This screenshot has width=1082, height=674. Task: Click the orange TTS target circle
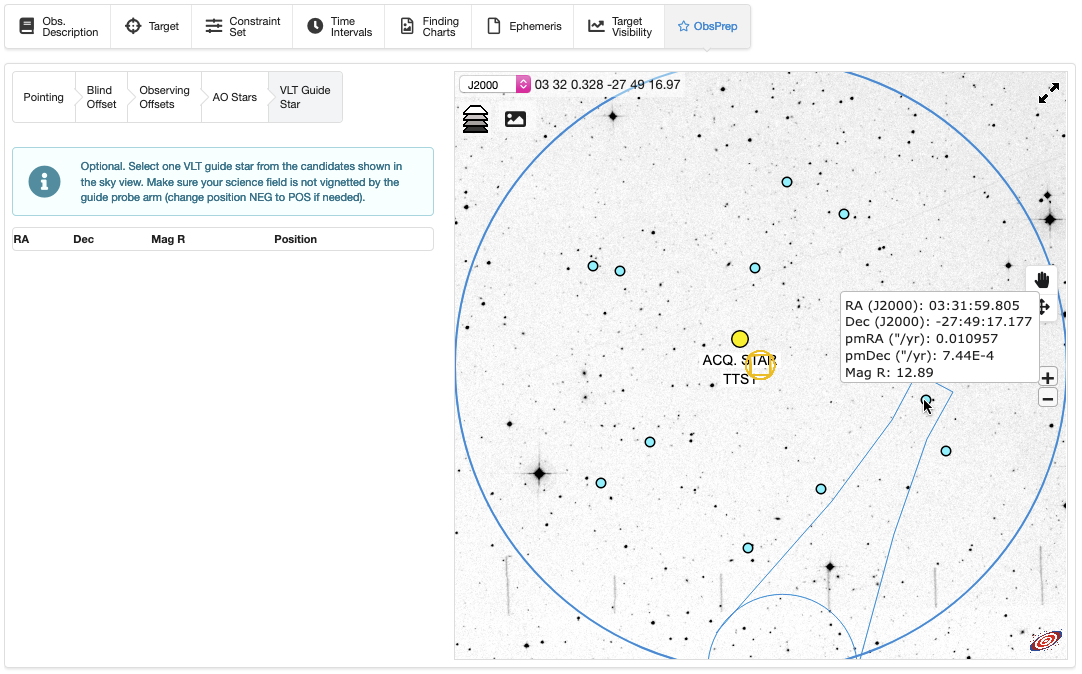click(760, 364)
